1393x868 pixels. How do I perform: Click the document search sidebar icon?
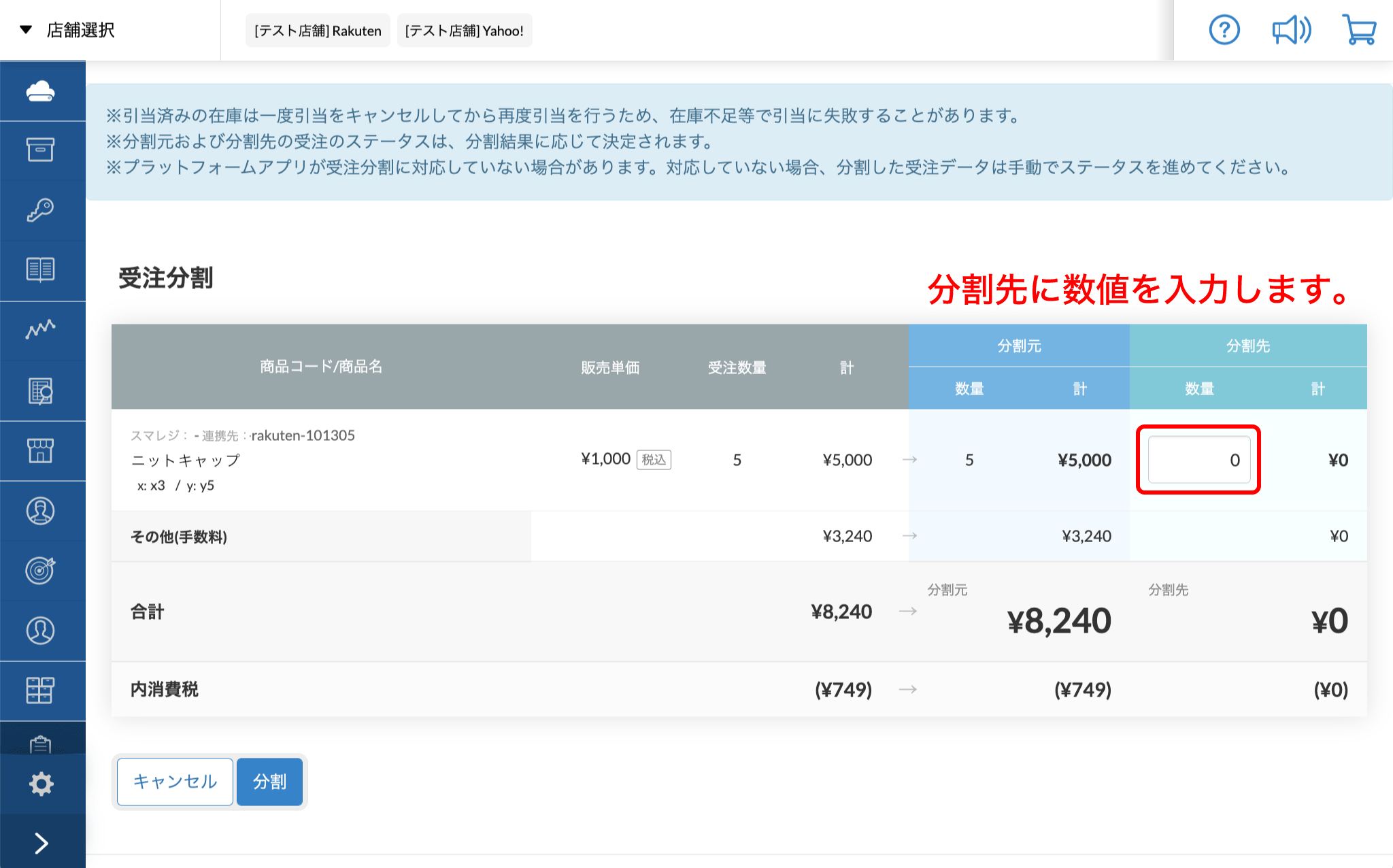pyautogui.click(x=41, y=390)
